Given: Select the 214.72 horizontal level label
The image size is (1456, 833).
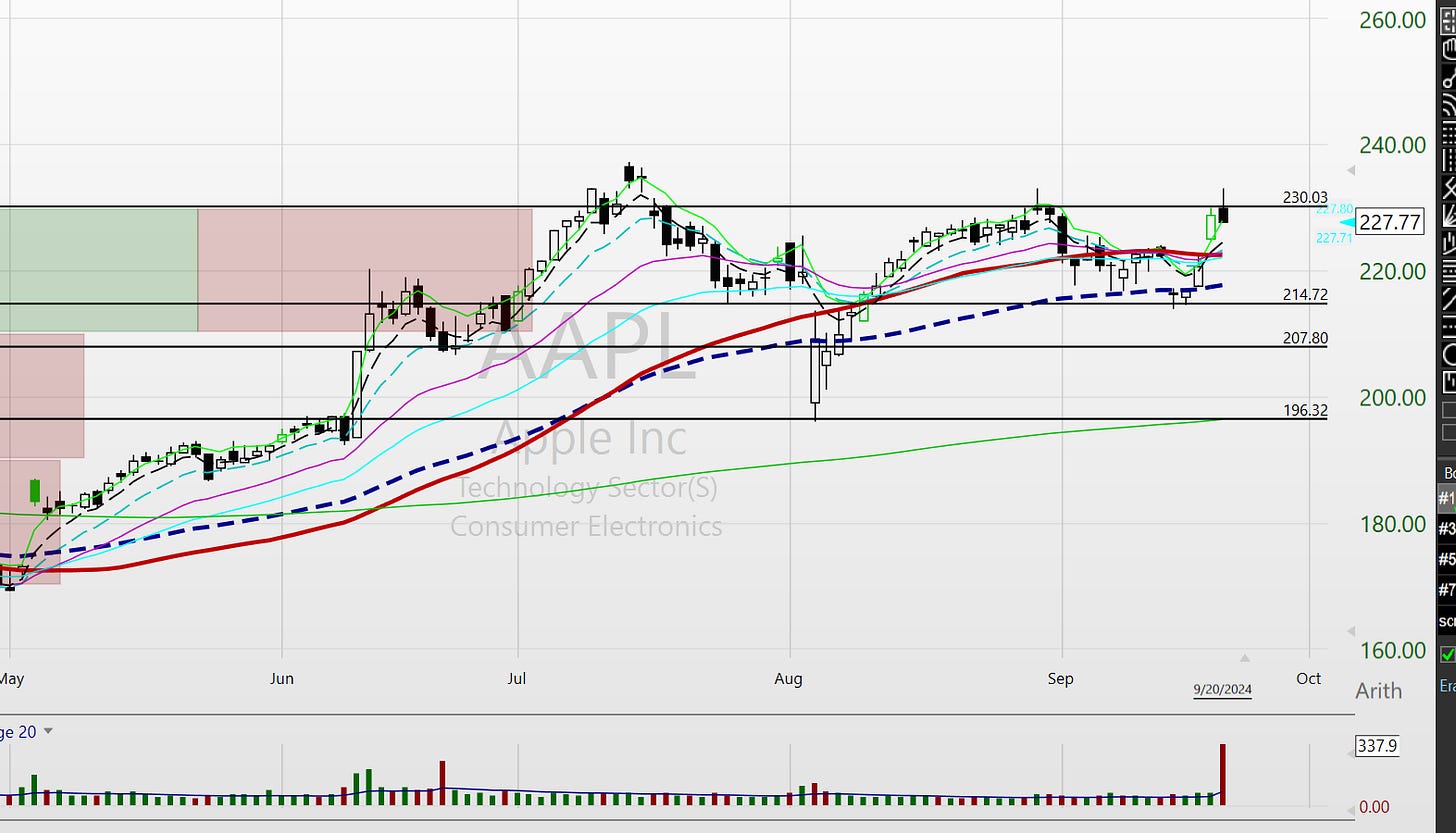Looking at the screenshot, I should pyautogui.click(x=1305, y=294).
